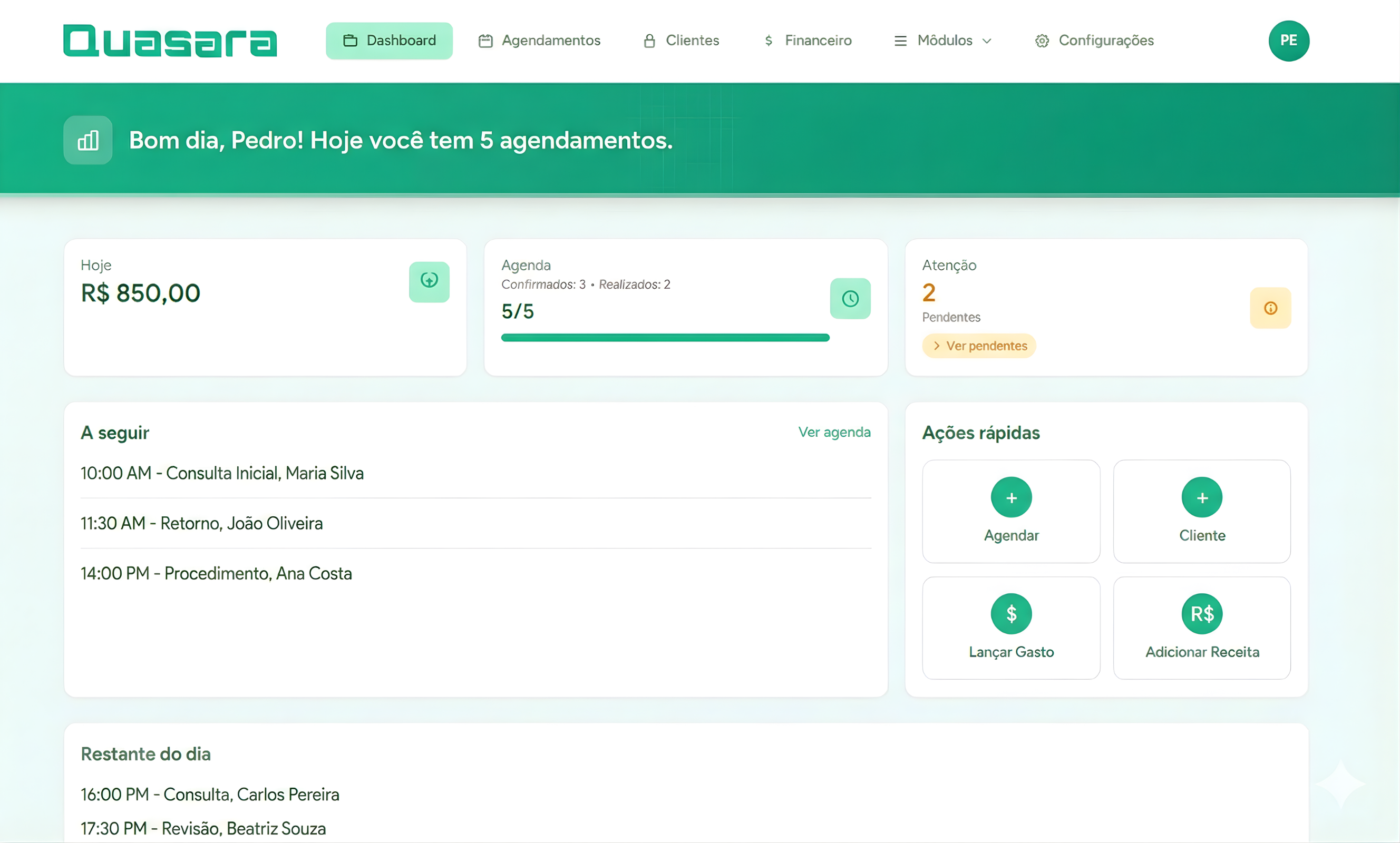Open the Financeiro menu
This screenshot has height=843, width=1400.
pos(807,41)
